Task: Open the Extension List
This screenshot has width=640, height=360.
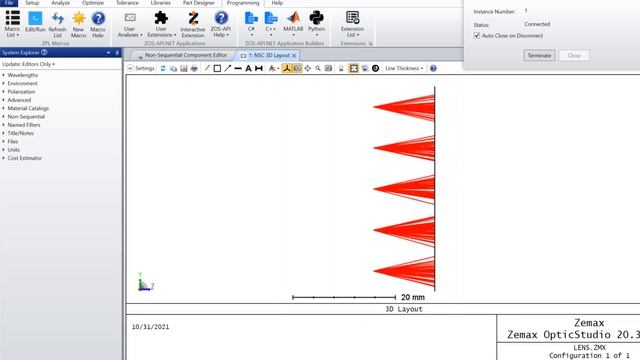Action: click(x=352, y=24)
